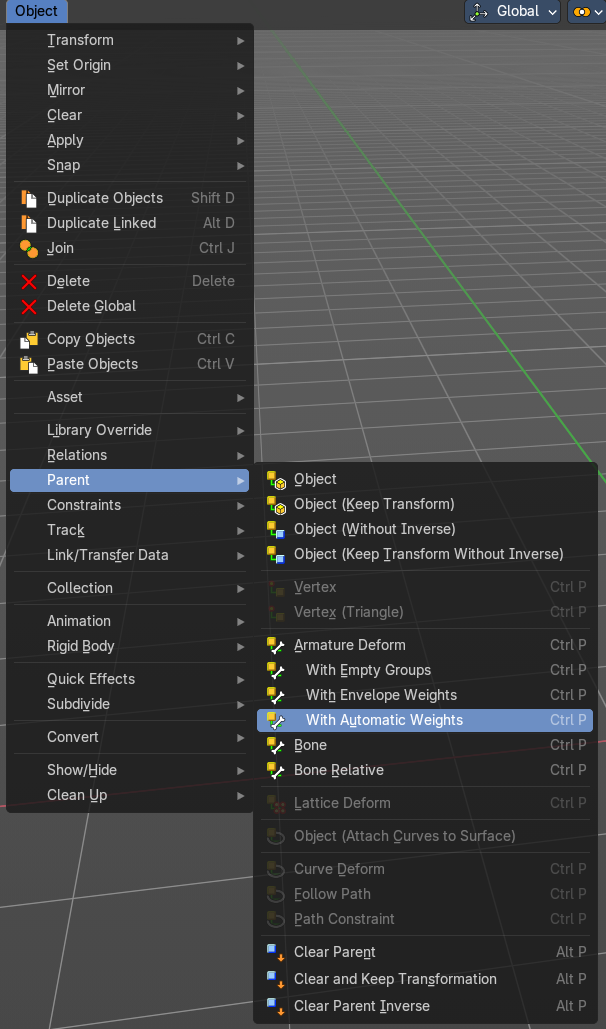Click the transform orientation axes icon
Screen dimensions: 606x1029
coord(479,11)
